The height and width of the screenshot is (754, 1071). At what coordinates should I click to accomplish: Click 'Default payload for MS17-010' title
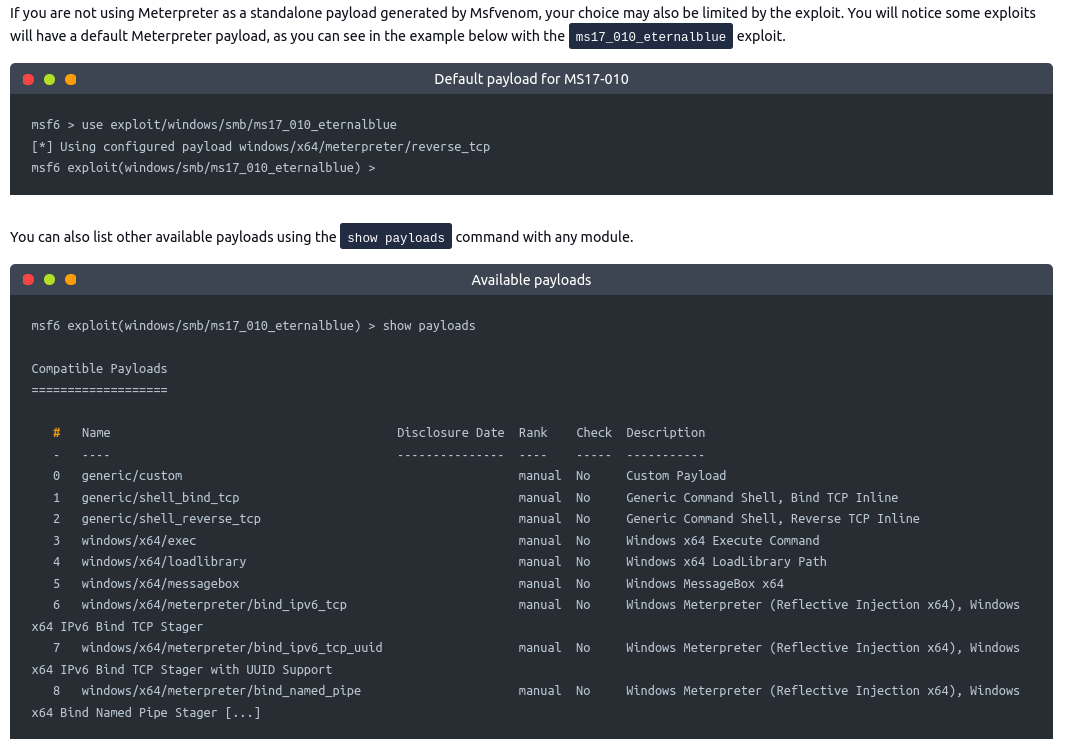coord(531,79)
